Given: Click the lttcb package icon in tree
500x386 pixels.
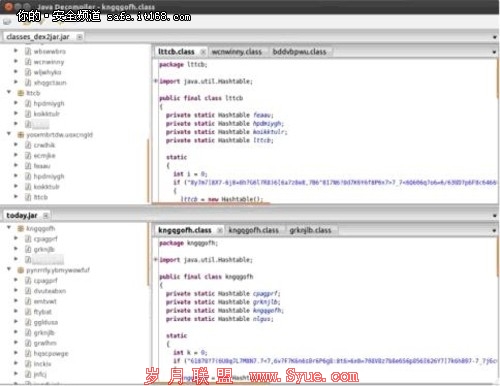Looking at the screenshot, I should 21,93.
